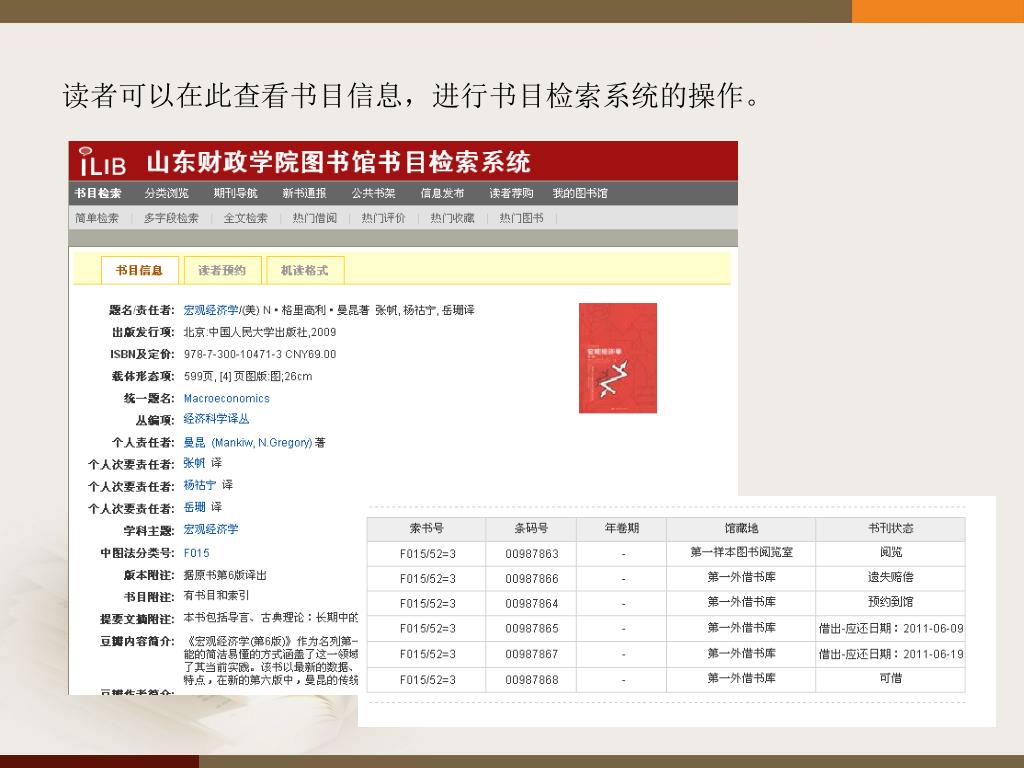This screenshot has width=1024, height=768.
Task: Go to 新书通报 menu item
Action: coord(304,193)
